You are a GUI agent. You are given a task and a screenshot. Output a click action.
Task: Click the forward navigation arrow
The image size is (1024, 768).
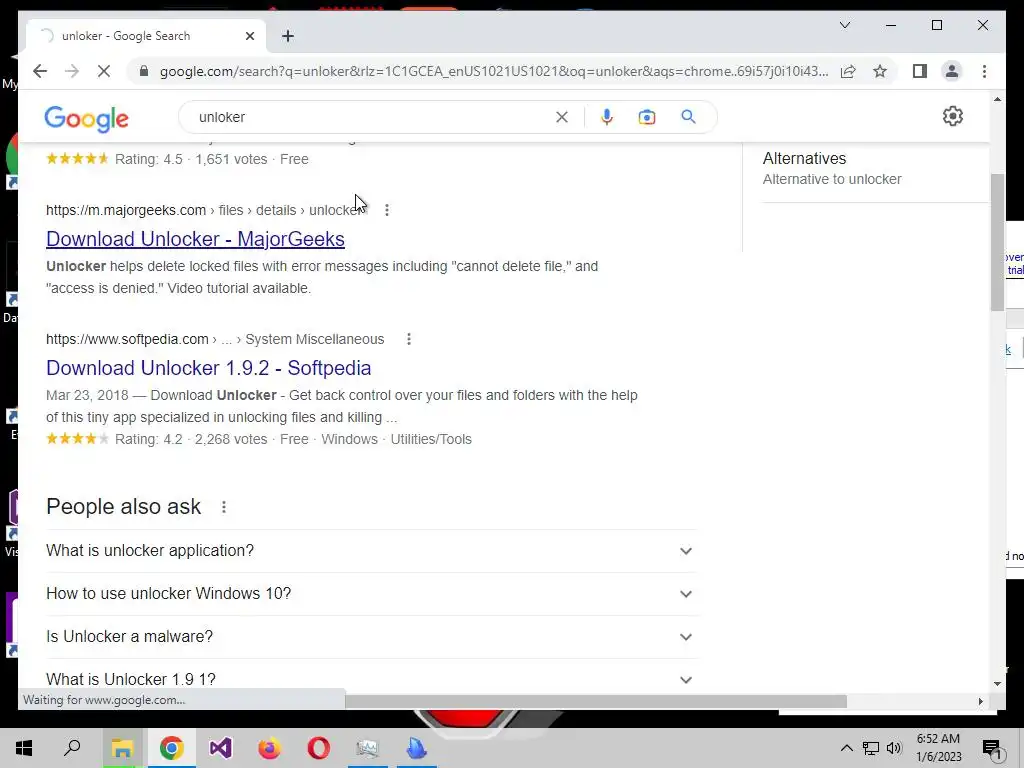(72, 71)
